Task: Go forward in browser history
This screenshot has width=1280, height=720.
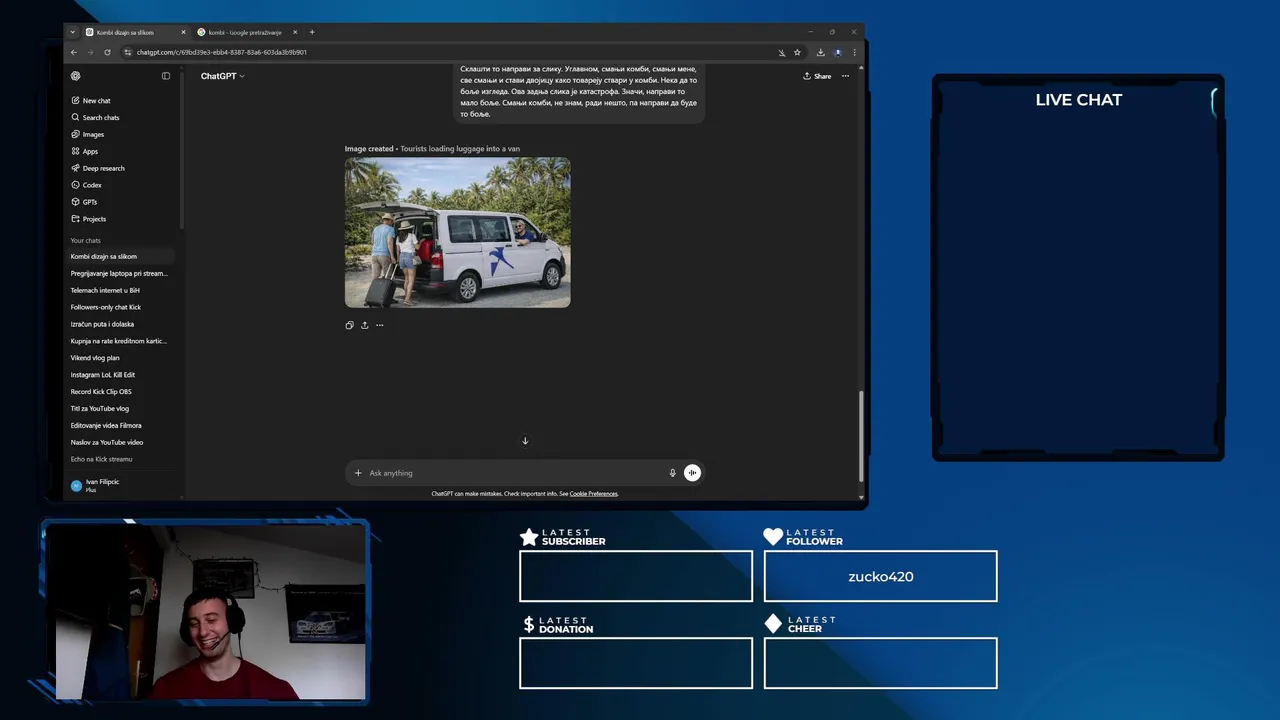Action: click(x=90, y=52)
